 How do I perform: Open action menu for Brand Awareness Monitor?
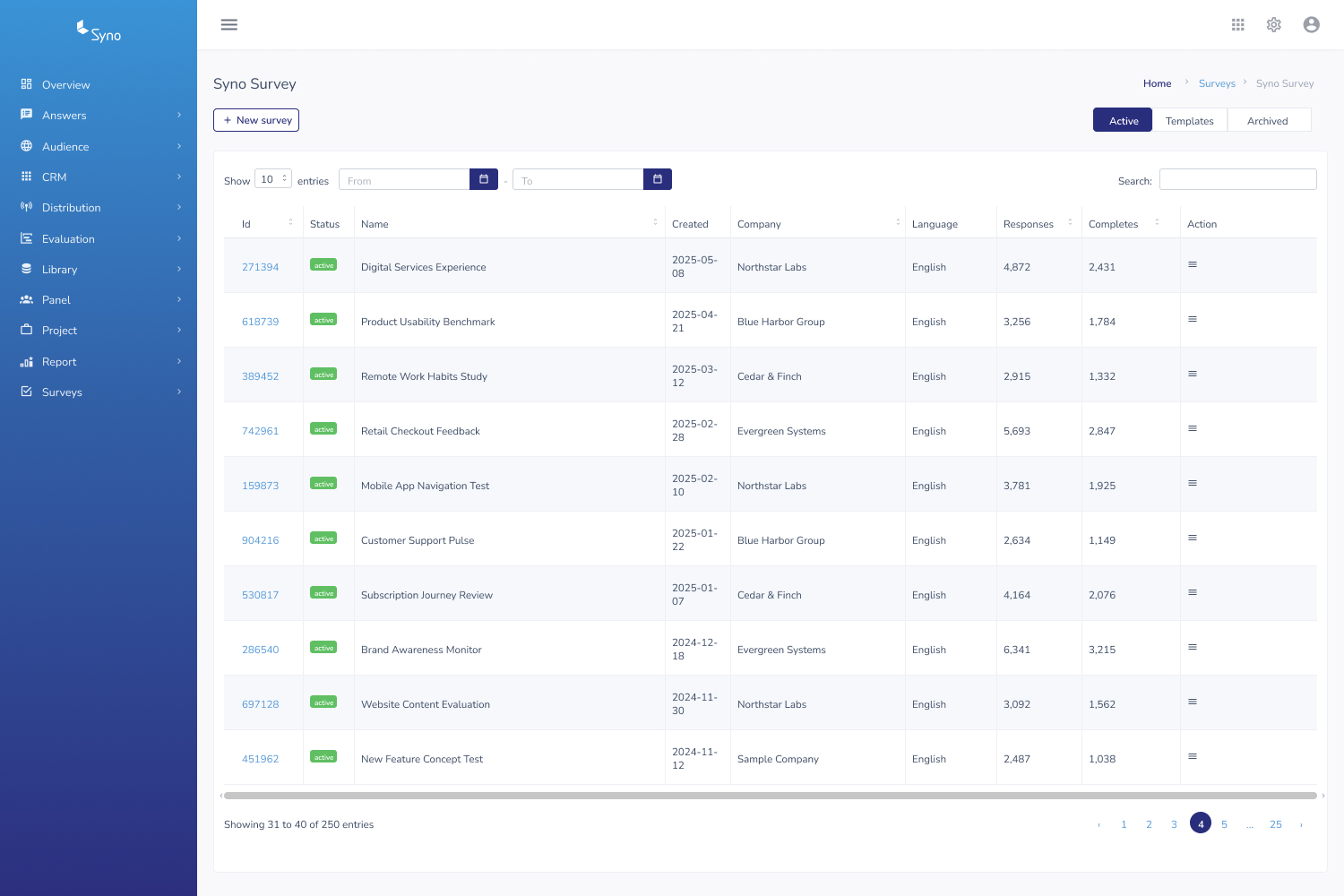coord(1193,648)
